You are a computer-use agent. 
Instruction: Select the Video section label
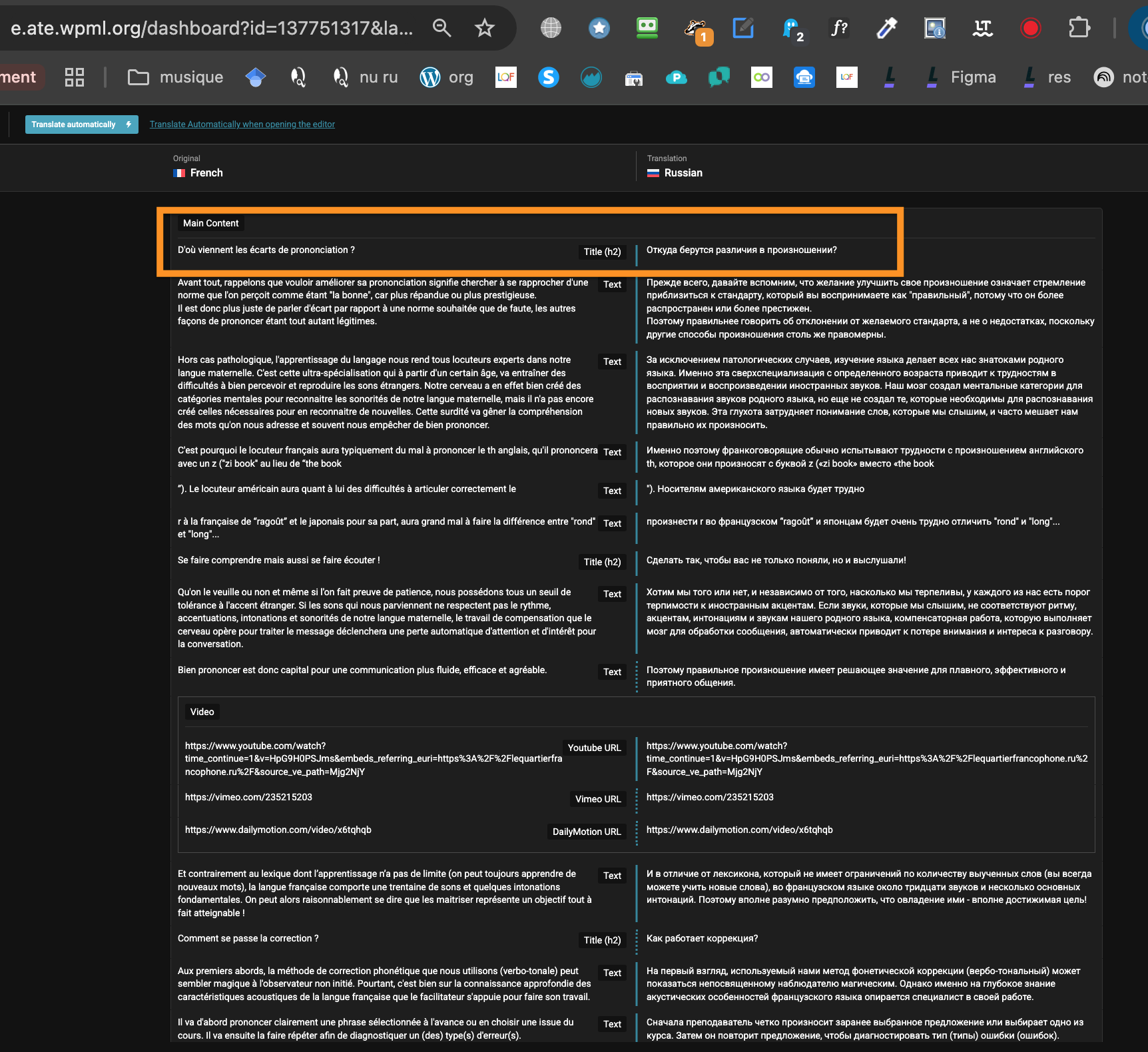tap(202, 712)
